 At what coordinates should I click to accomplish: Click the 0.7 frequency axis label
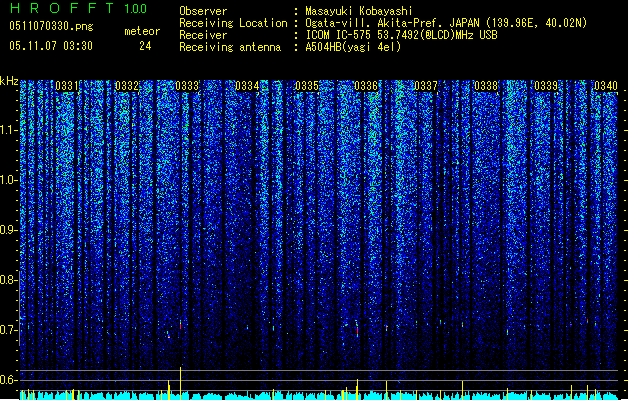[8, 330]
